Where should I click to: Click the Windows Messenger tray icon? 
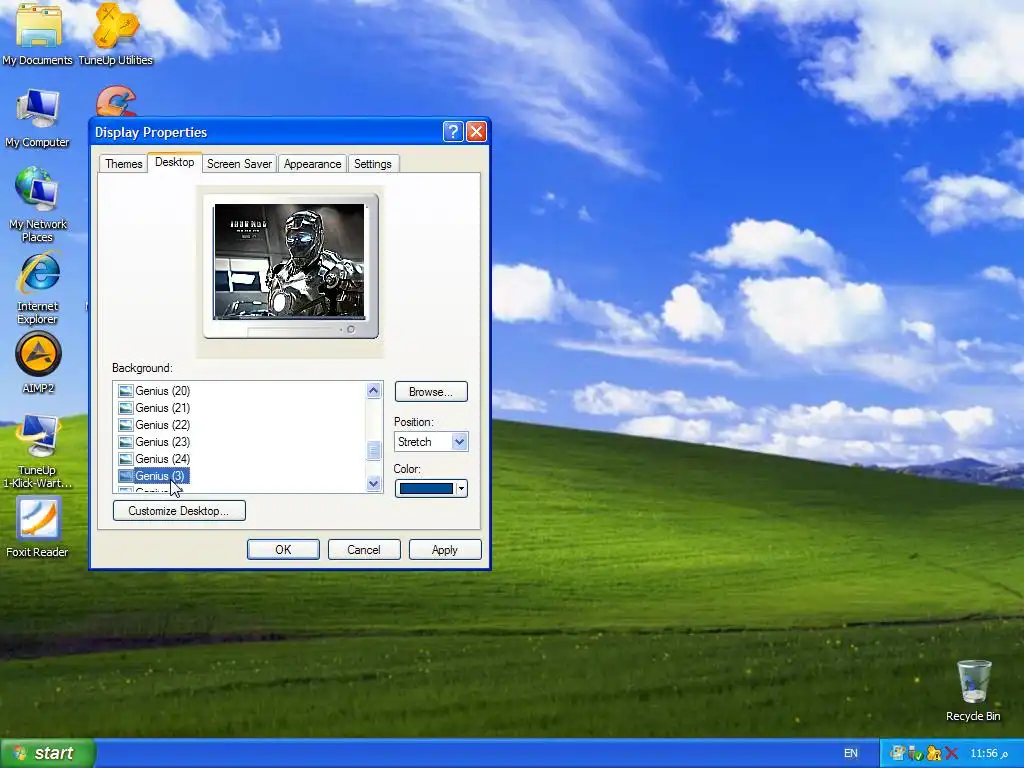point(934,754)
